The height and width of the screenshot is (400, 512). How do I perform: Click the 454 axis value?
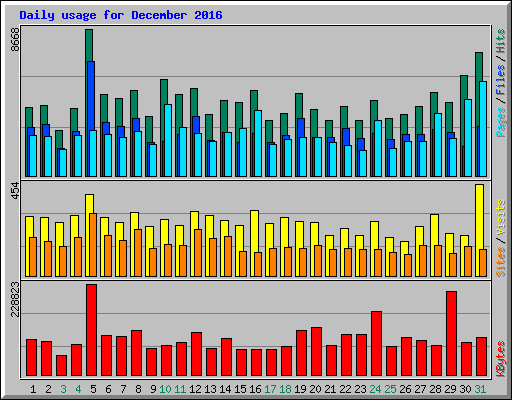[x=15, y=191]
